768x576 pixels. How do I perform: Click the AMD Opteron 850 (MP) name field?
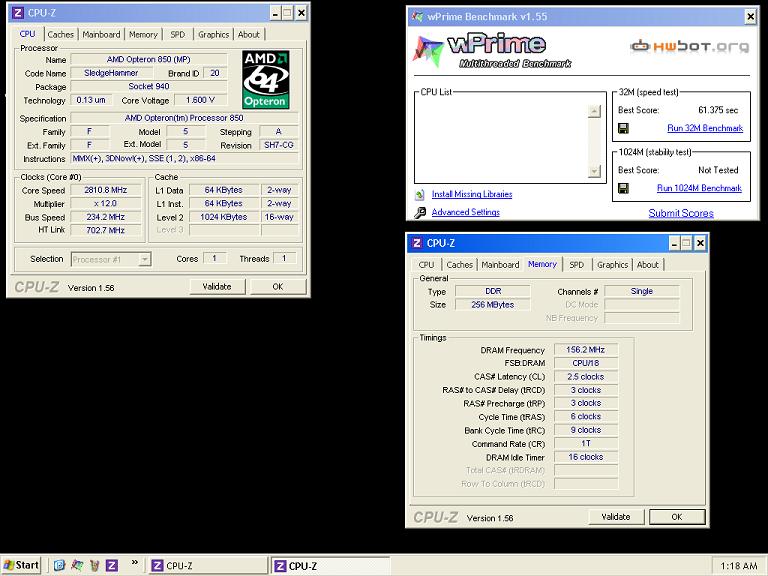click(148, 59)
